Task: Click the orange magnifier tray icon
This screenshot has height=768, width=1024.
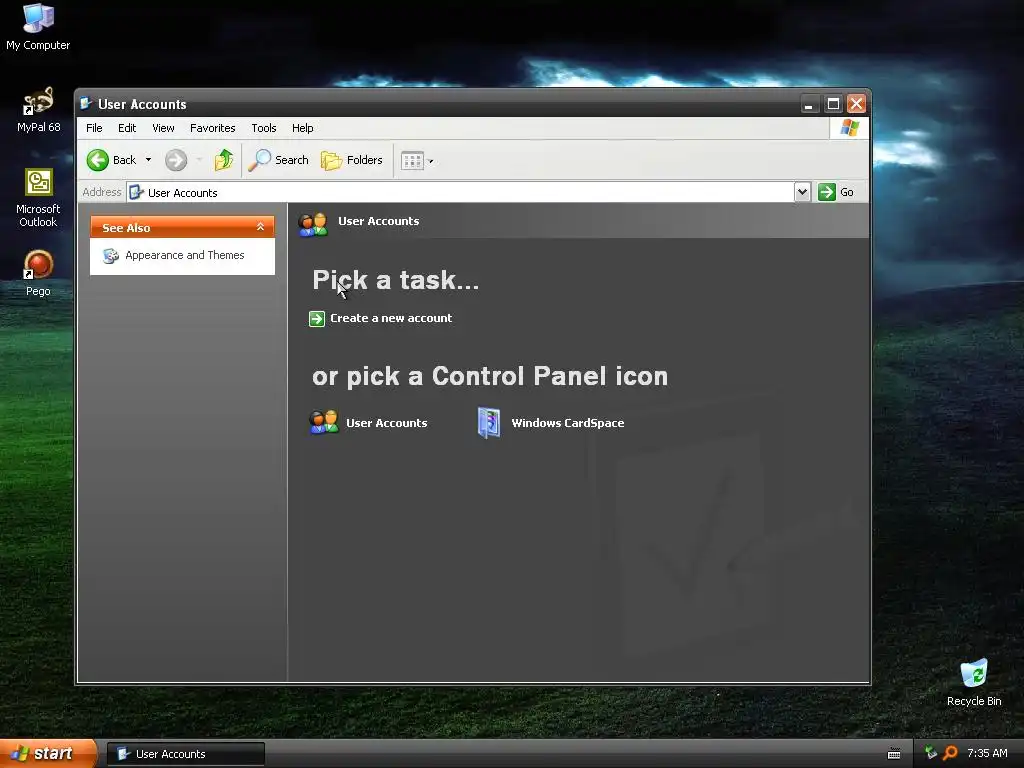Action: tap(950, 753)
